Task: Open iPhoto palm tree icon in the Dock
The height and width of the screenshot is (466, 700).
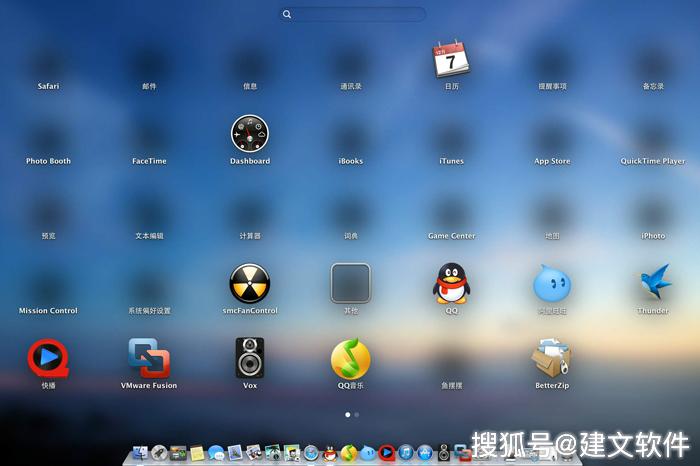Action: tap(273, 453)
